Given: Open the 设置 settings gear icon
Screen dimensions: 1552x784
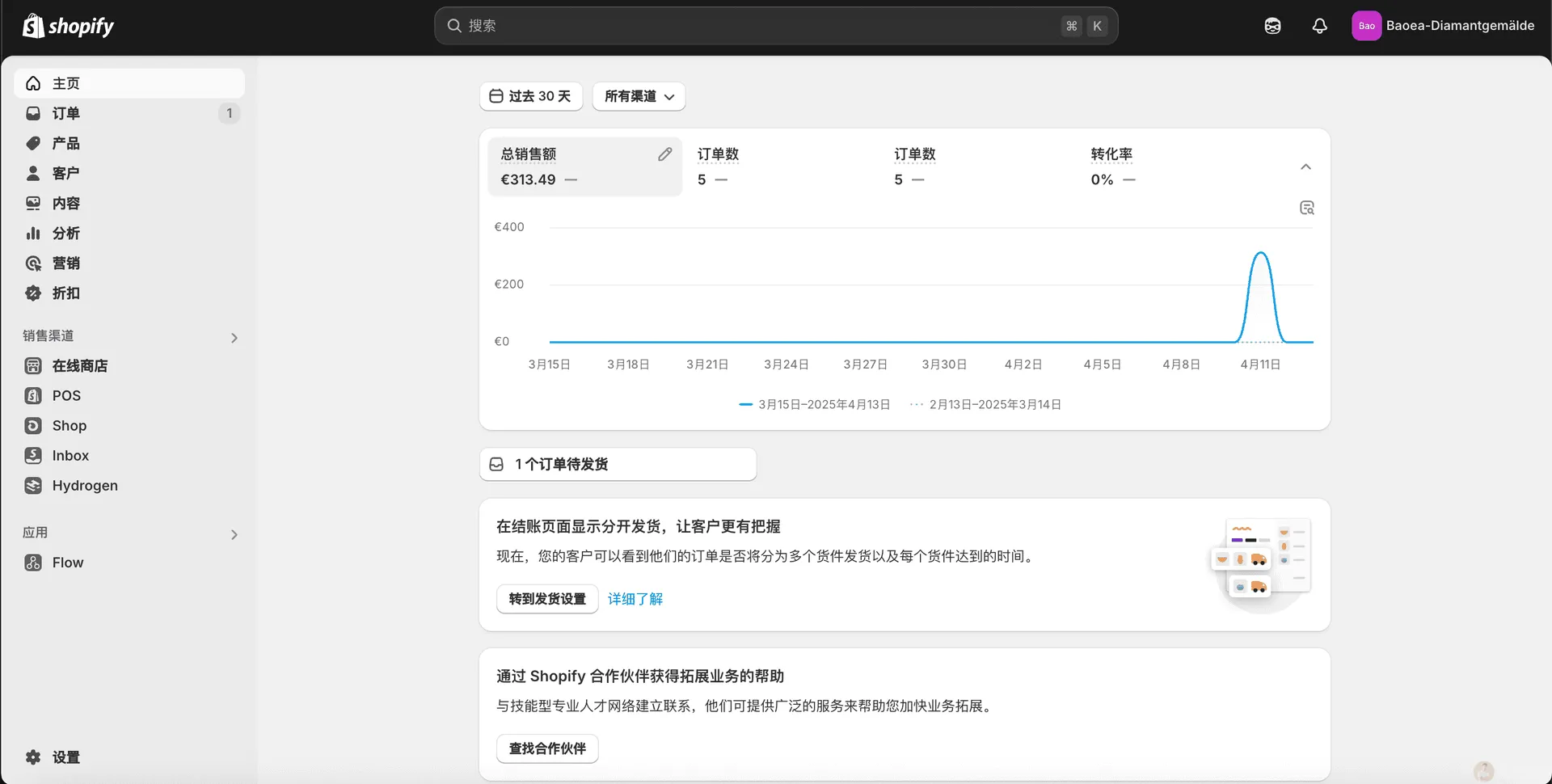Looking at the screenshot, I should 33,757.
